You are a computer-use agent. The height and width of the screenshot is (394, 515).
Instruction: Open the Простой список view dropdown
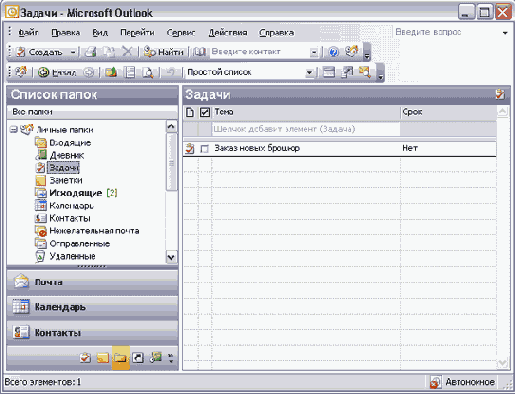coord(310,72)
